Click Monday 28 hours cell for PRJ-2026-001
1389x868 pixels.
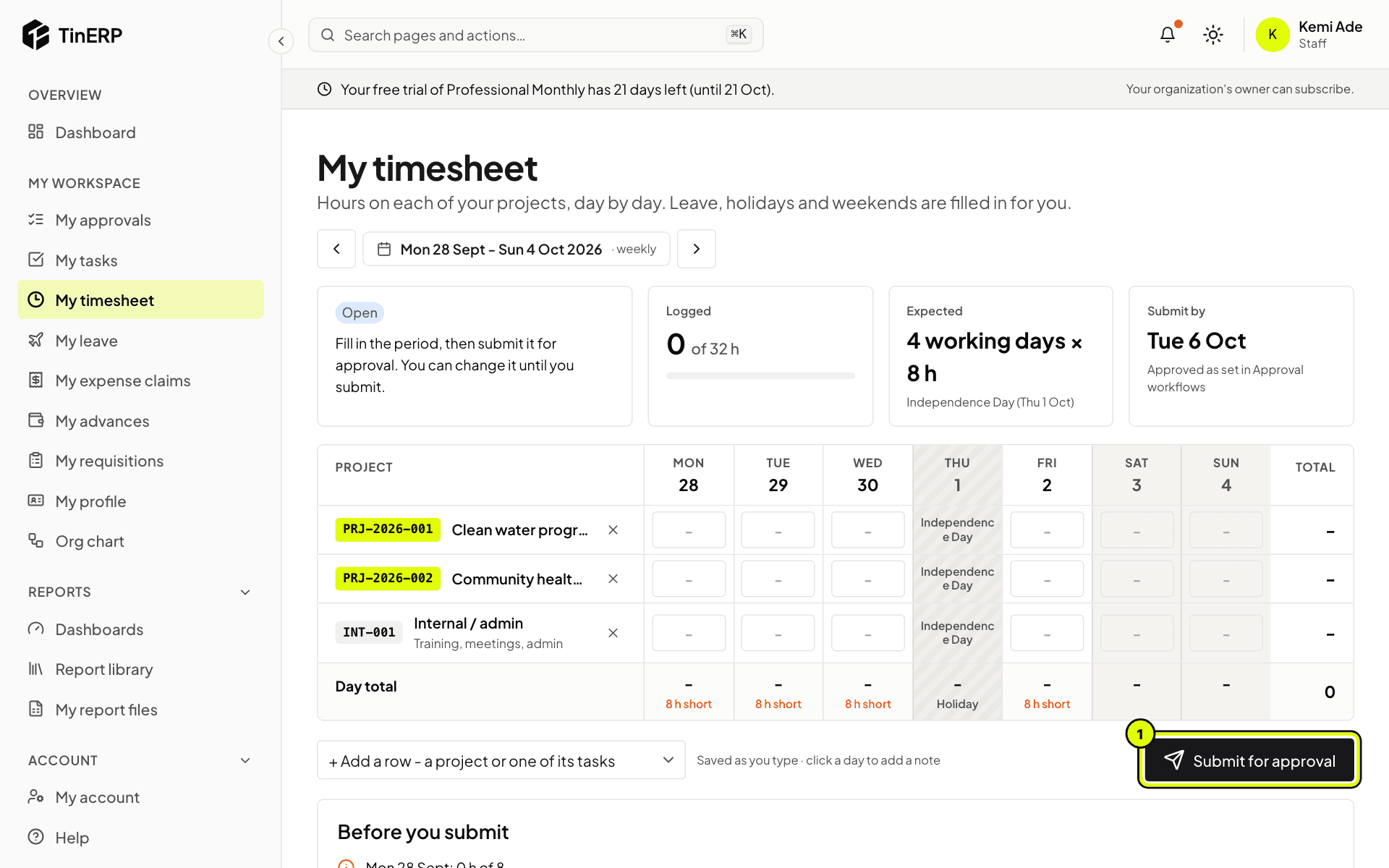pos(689,530)
